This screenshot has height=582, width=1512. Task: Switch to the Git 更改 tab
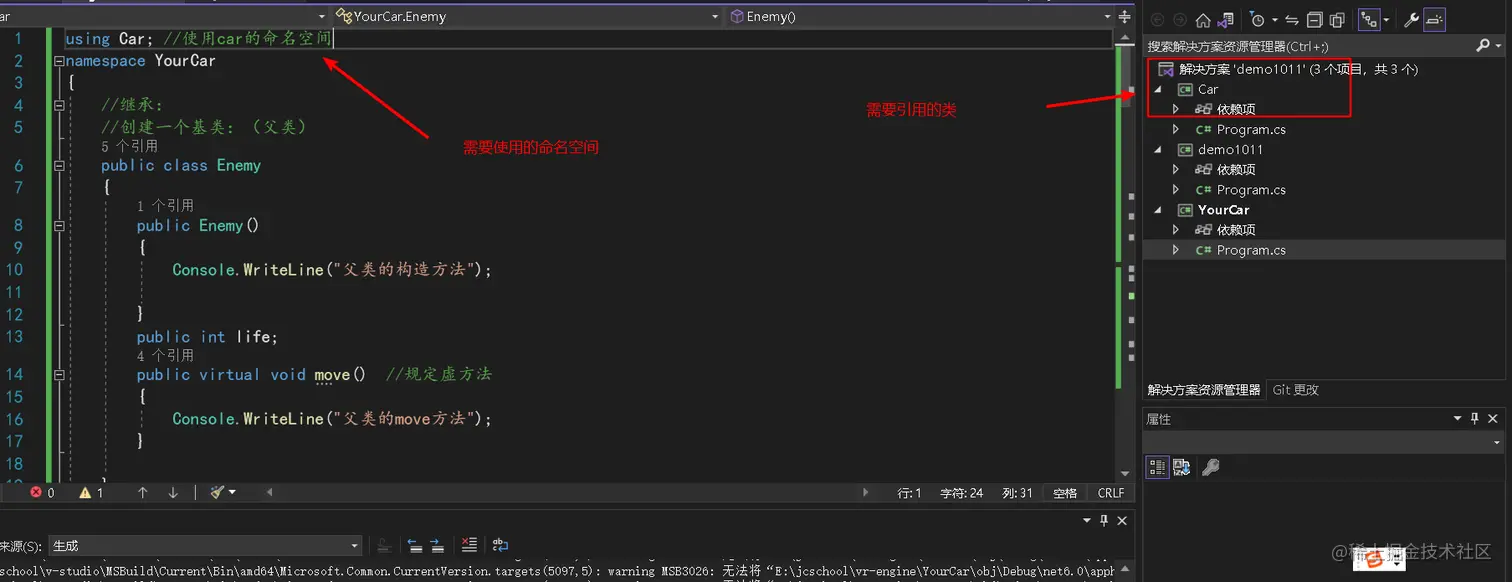pyautogui.click(x=1296, y=390)
